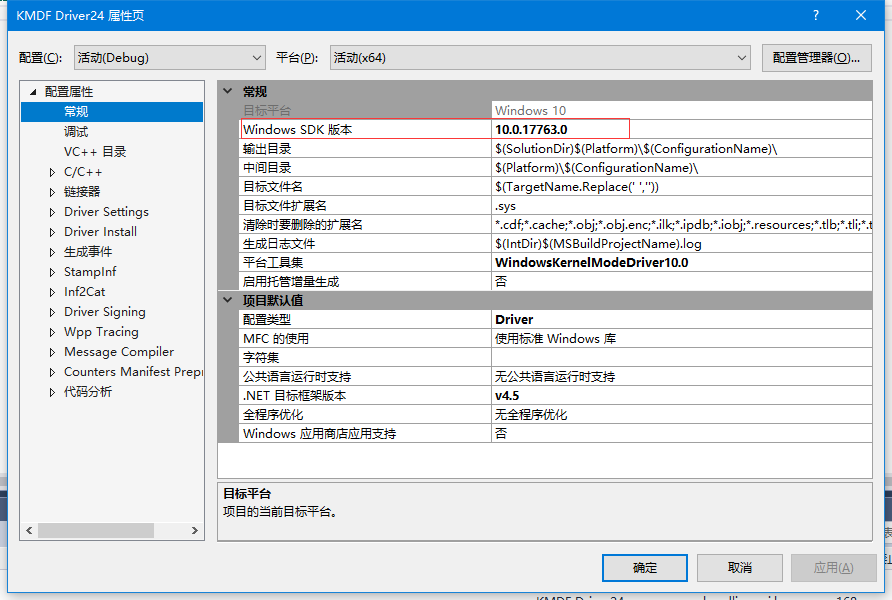The width and height of the screenshot is (892, 600).
Task: Select the Windows SDK 版本 value field
Action: pos(560,129)
